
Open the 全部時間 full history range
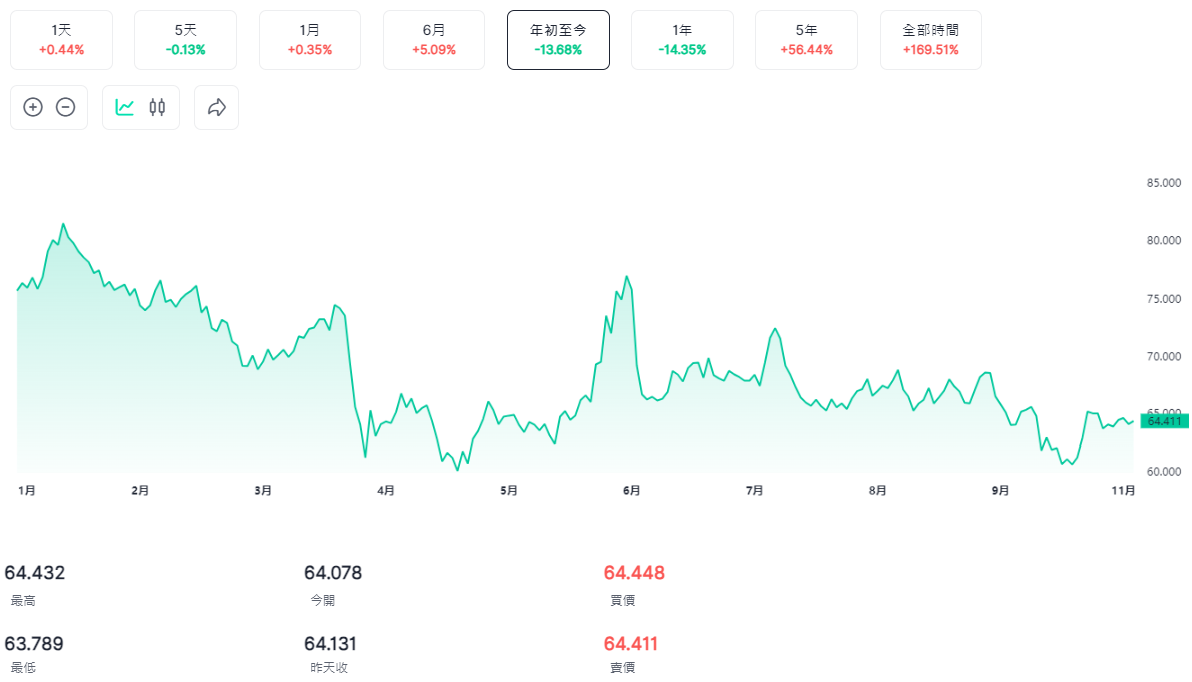[x=930, y=40]
